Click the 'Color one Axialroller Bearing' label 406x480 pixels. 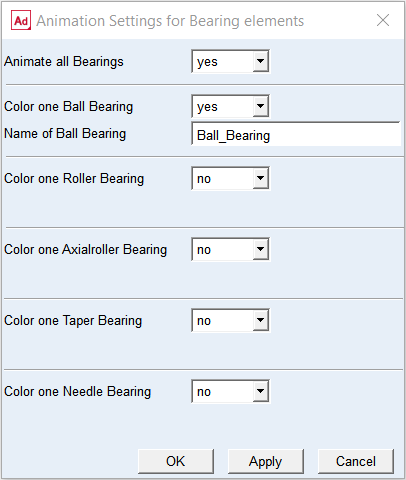(x=85, y=250)
